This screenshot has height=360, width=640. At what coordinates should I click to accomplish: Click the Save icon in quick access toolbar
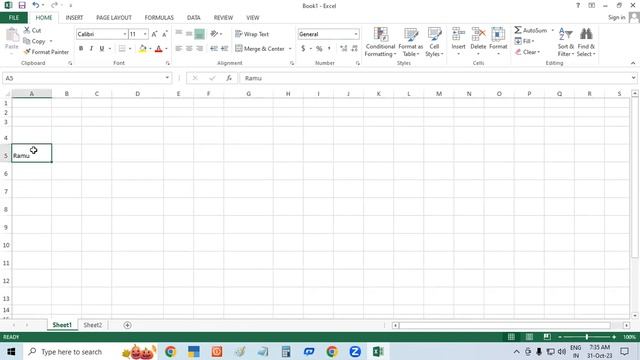pyautogui.click(x=22, y=5)
